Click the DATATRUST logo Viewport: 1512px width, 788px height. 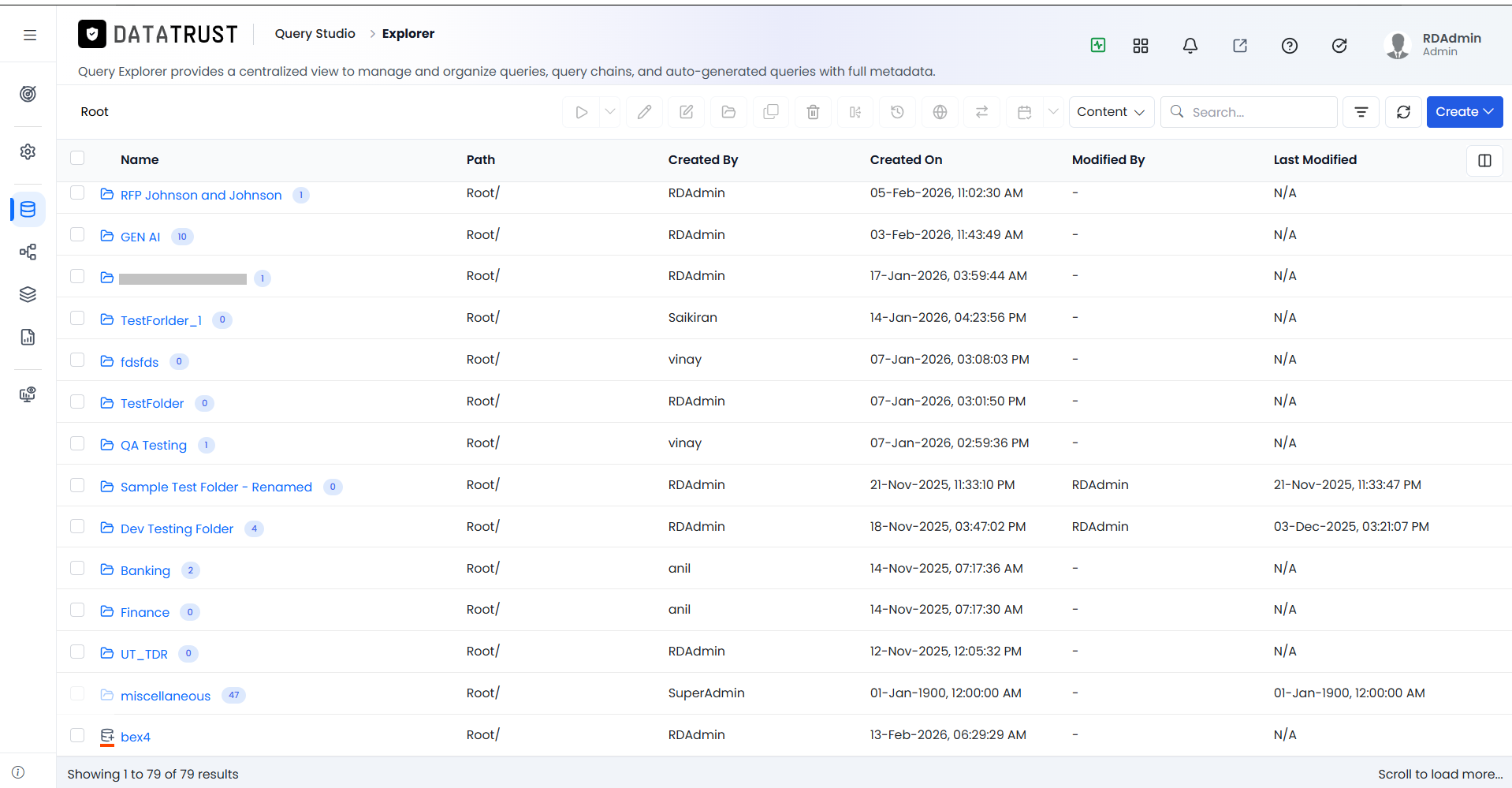point(158,34)
